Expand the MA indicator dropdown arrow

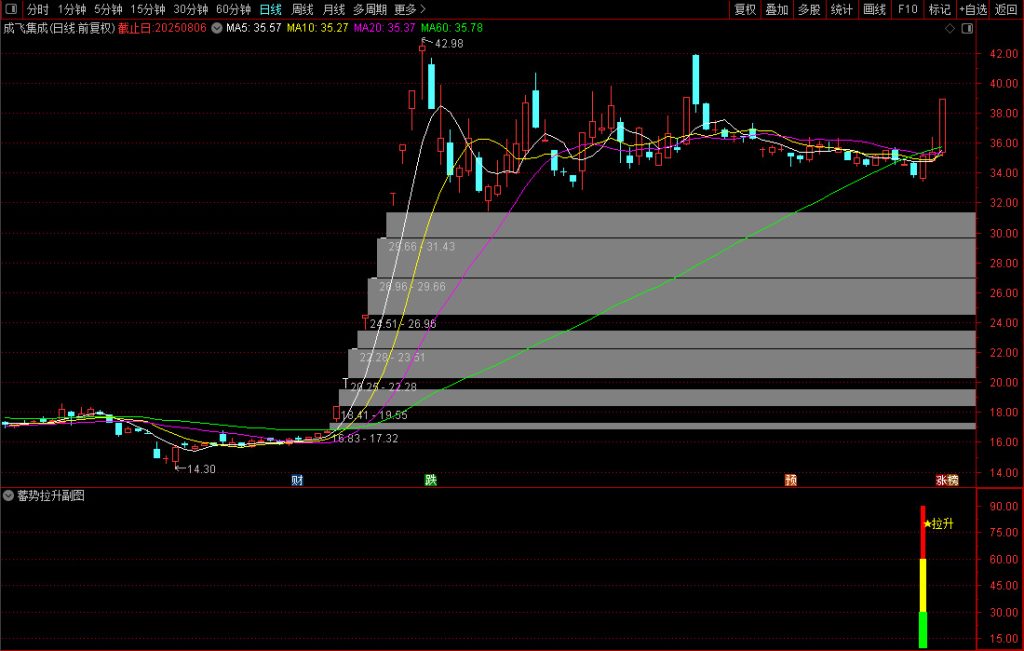[x=217, y=28]
